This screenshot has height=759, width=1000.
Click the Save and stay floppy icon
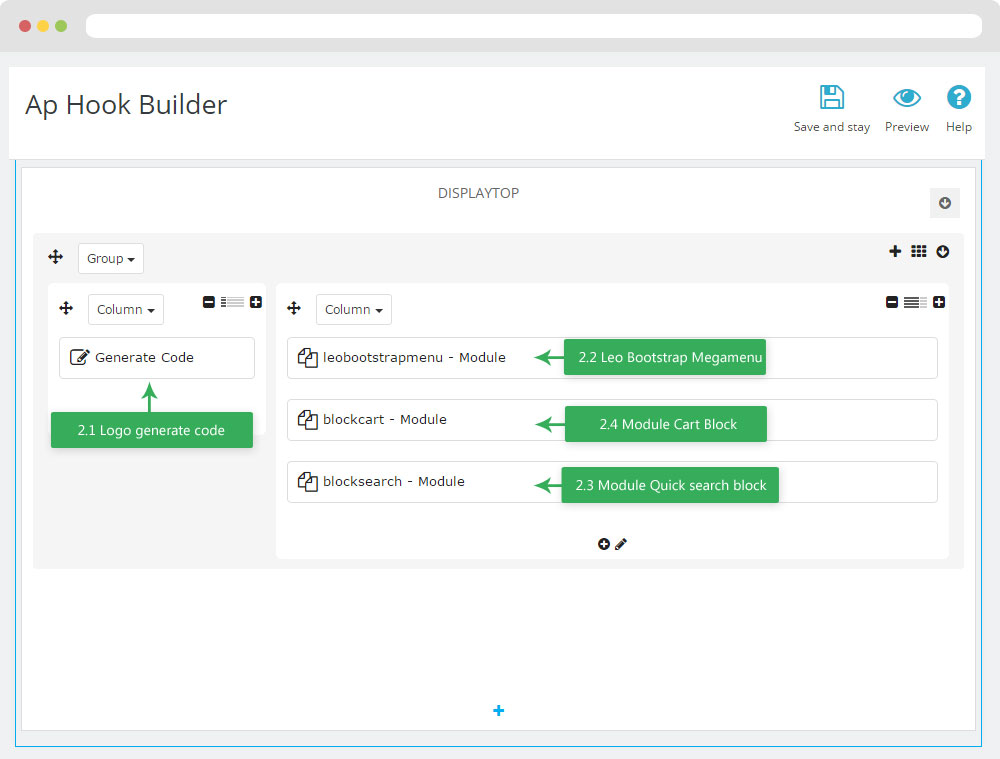(x=832, y=98)
